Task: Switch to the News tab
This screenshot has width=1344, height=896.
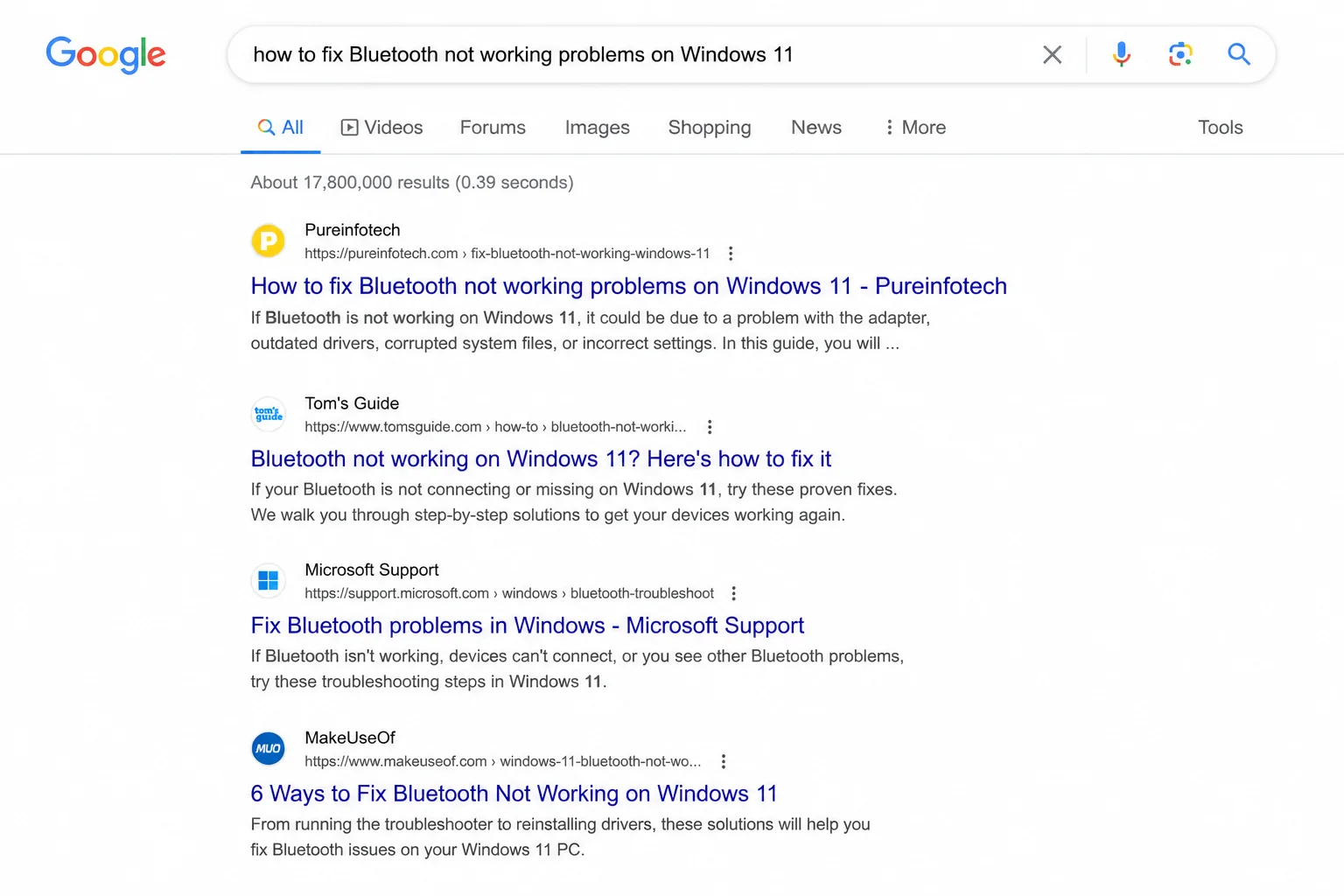Action: 816,128
